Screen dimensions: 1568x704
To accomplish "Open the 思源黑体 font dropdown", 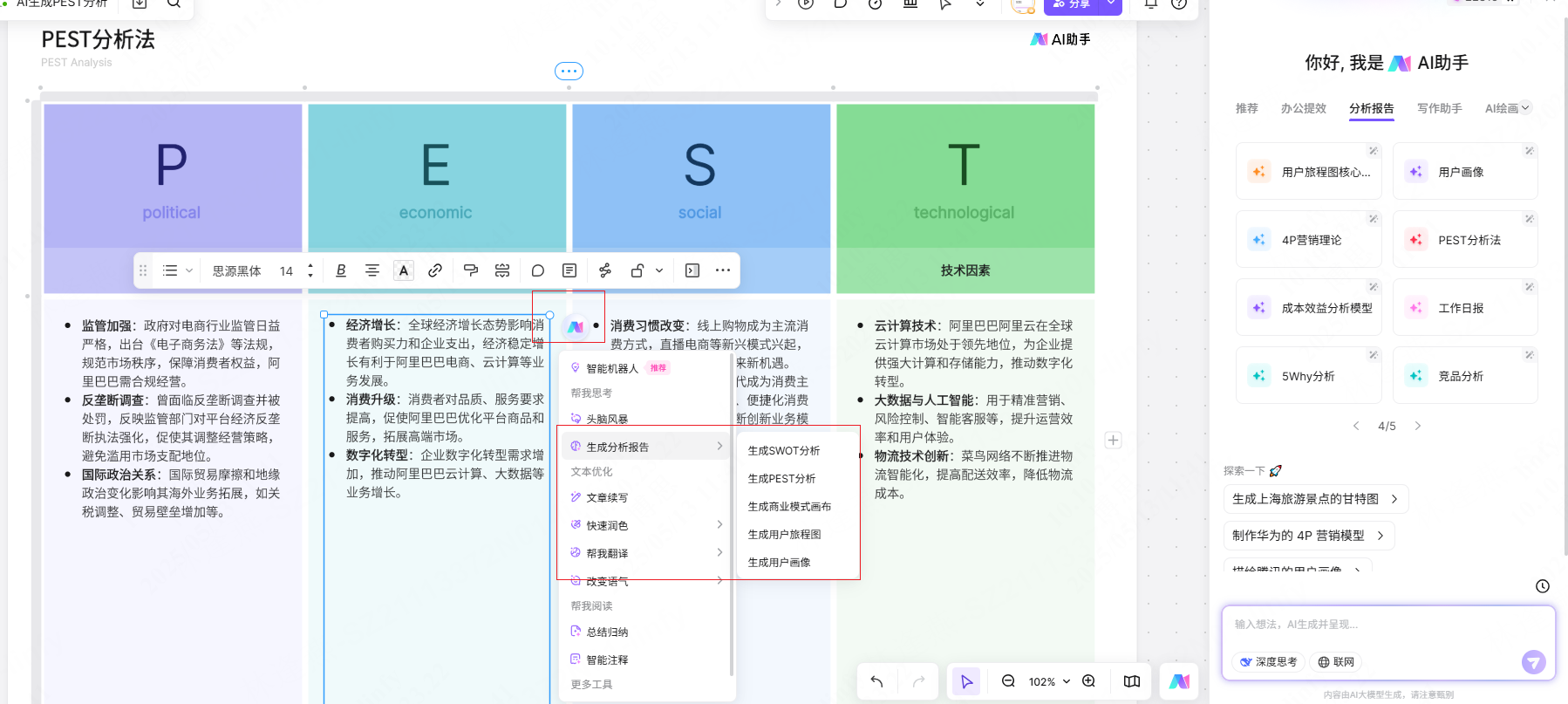I will [x=237, y=271].
